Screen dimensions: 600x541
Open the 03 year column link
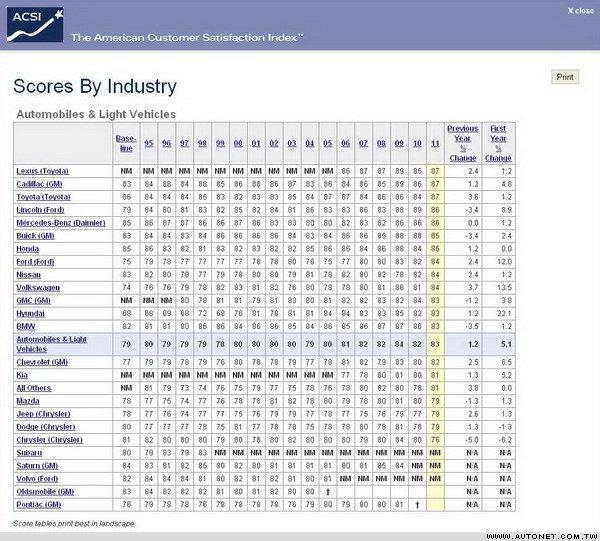point(292,143)
